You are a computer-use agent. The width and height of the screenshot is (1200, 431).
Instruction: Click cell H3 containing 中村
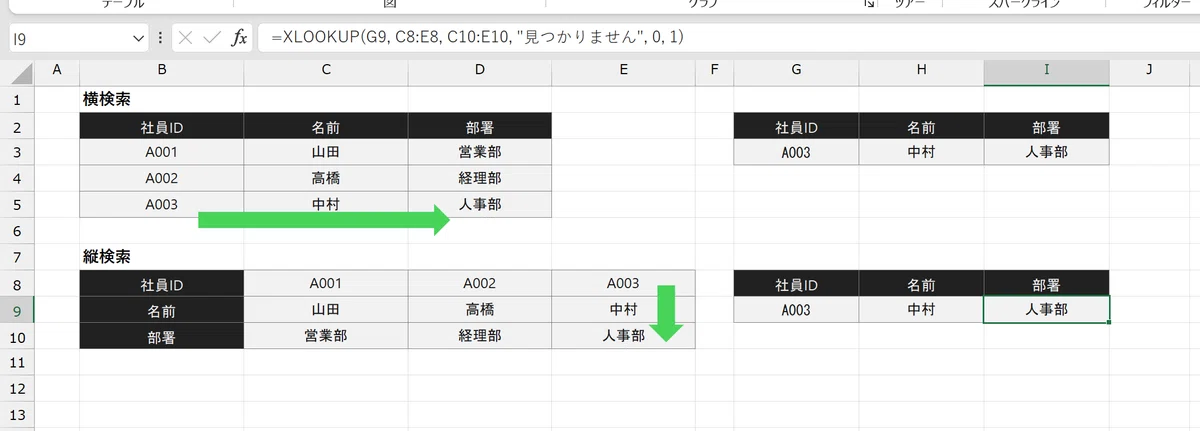click(x=921, y=152)
